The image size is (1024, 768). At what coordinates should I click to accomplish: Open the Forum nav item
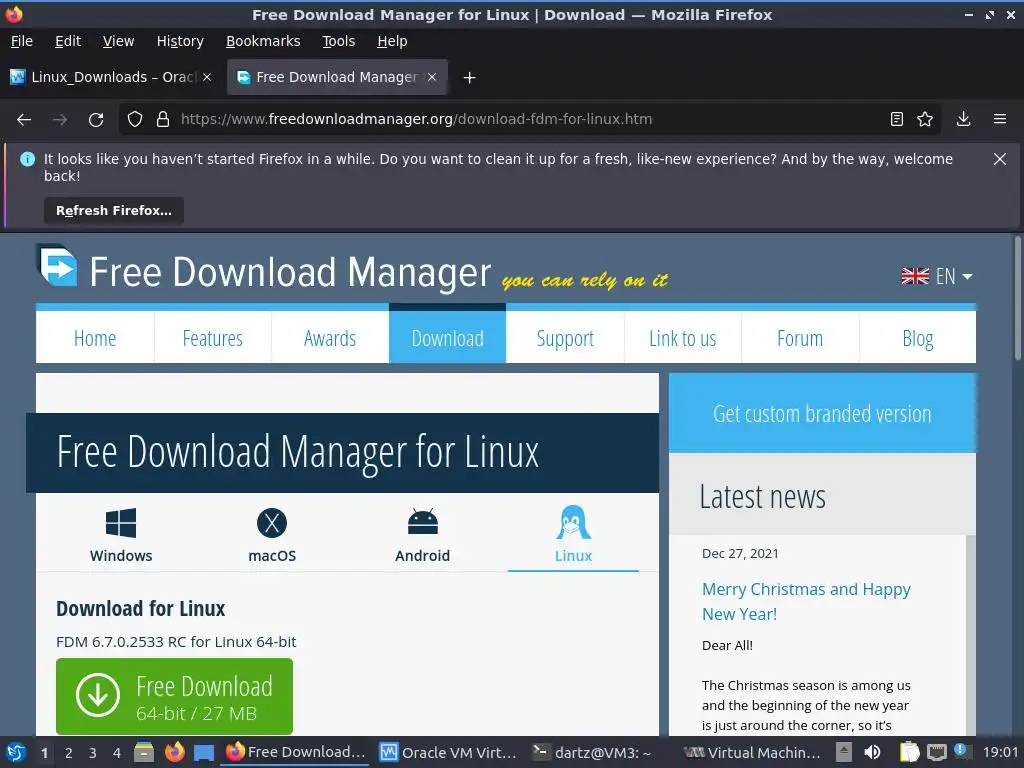(800, 338)
